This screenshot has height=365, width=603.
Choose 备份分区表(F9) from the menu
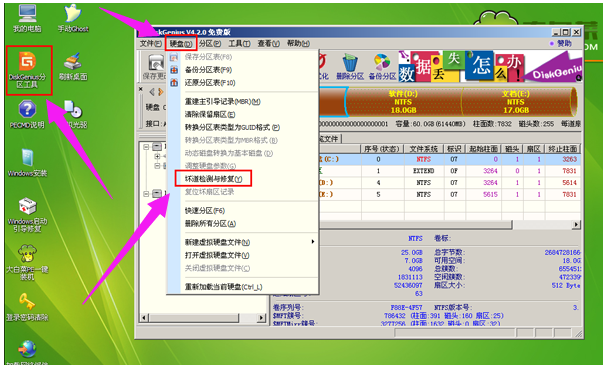(x=242, y=70)
